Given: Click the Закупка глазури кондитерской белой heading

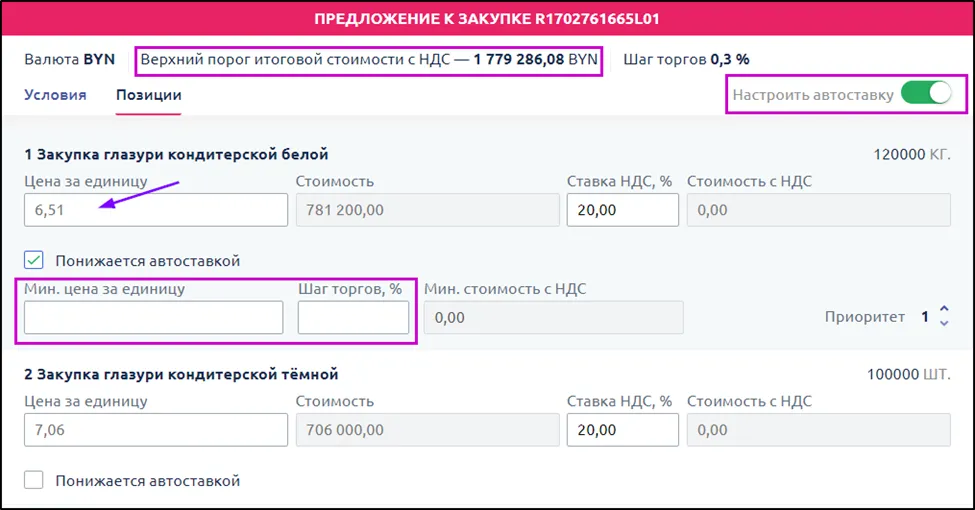Looking at the screenshot, I should point(176,154).
